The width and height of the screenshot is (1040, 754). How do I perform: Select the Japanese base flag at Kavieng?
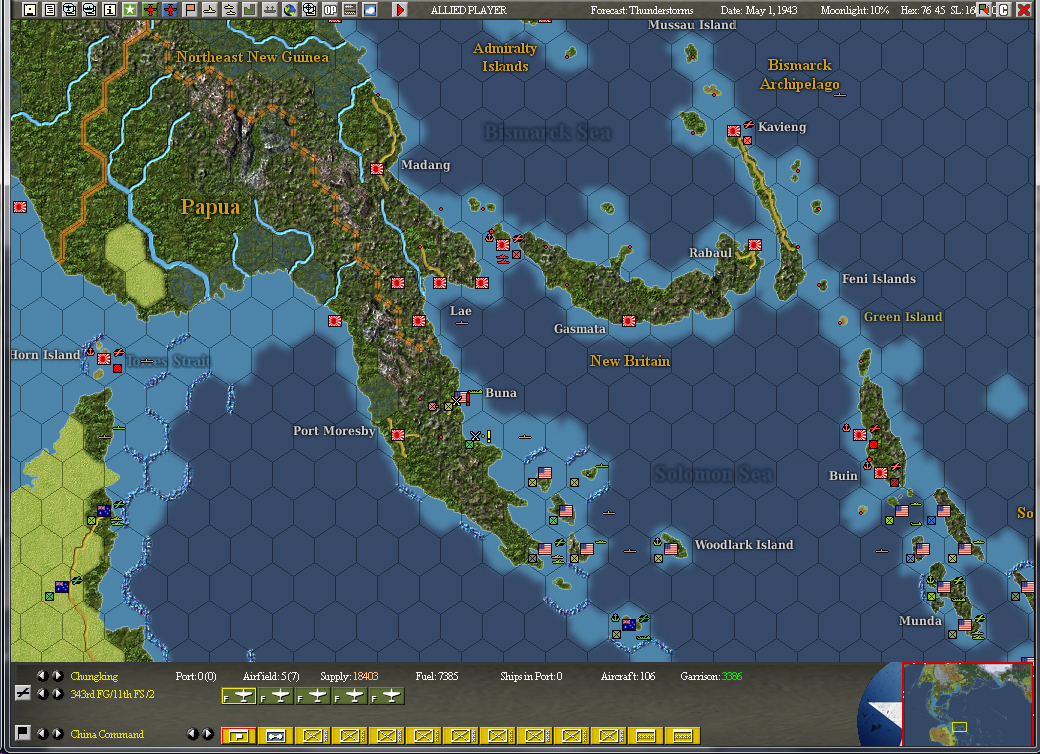[x=734, y=131]
